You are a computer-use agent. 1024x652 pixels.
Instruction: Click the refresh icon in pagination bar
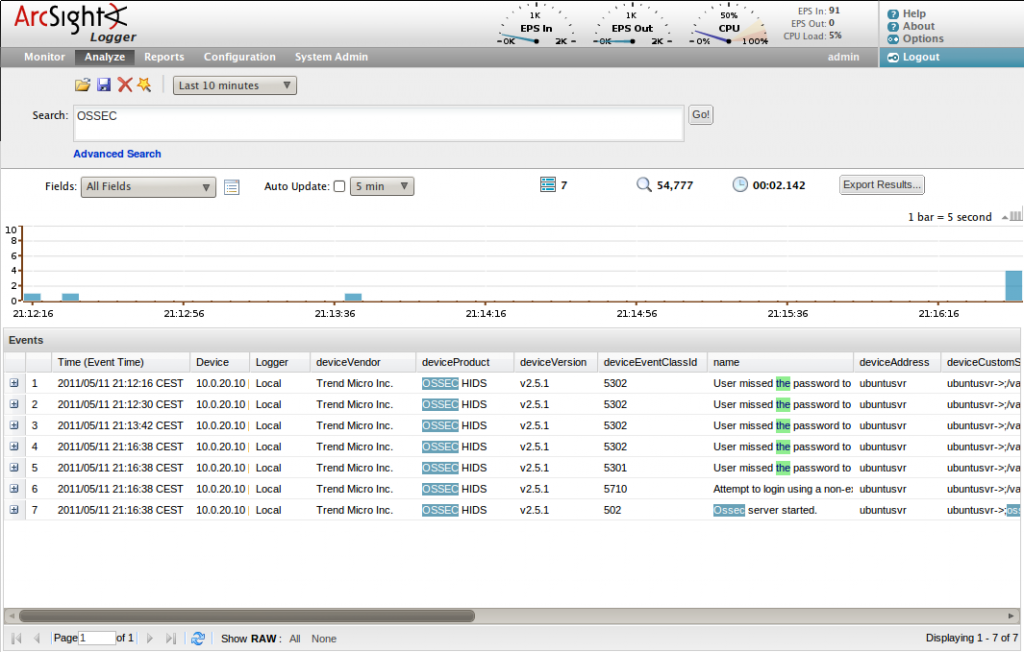[198, 638]
